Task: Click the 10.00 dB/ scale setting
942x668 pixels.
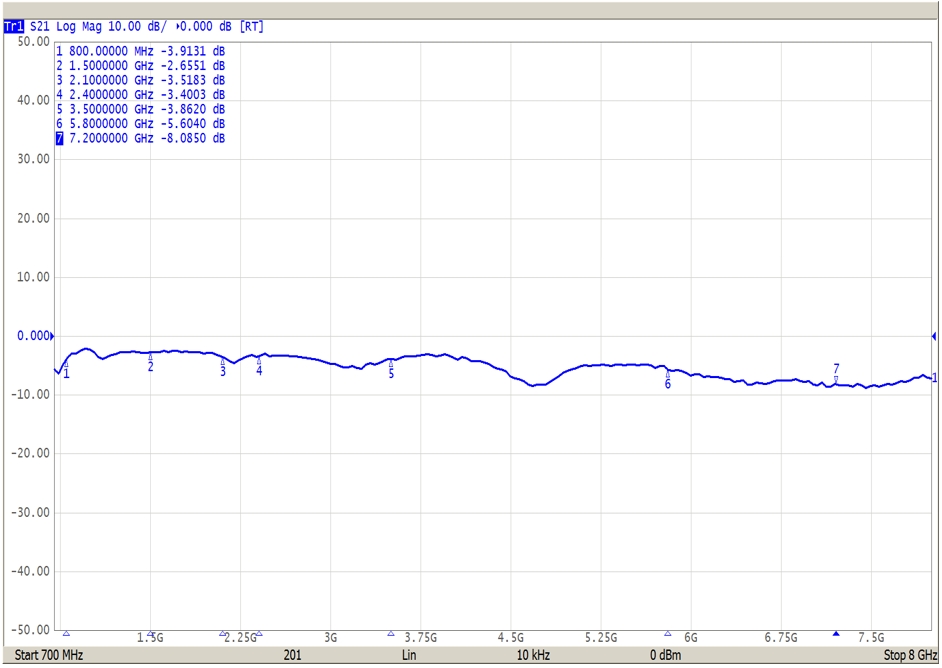Action: click(139, 27)
